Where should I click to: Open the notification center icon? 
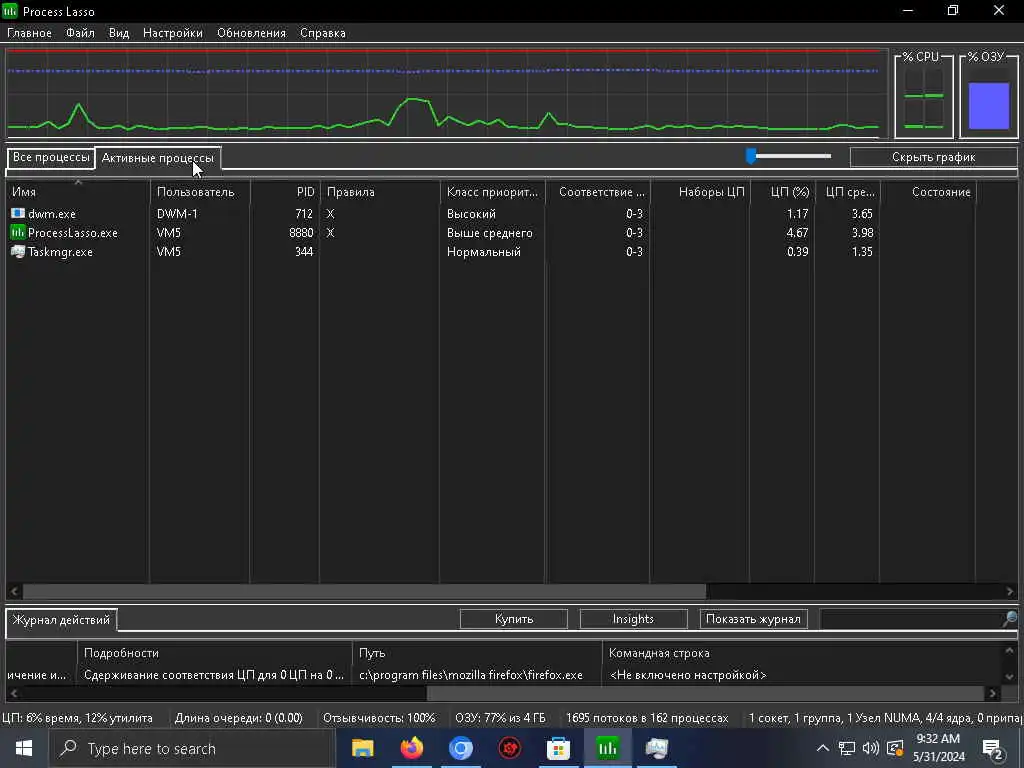(993, 749)
